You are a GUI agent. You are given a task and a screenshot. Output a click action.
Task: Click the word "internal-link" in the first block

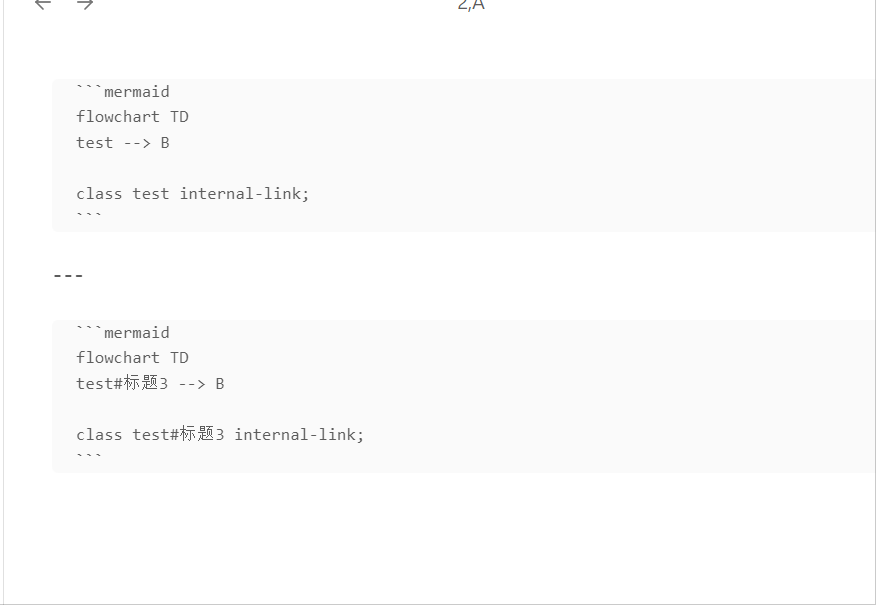click(241, 194)
